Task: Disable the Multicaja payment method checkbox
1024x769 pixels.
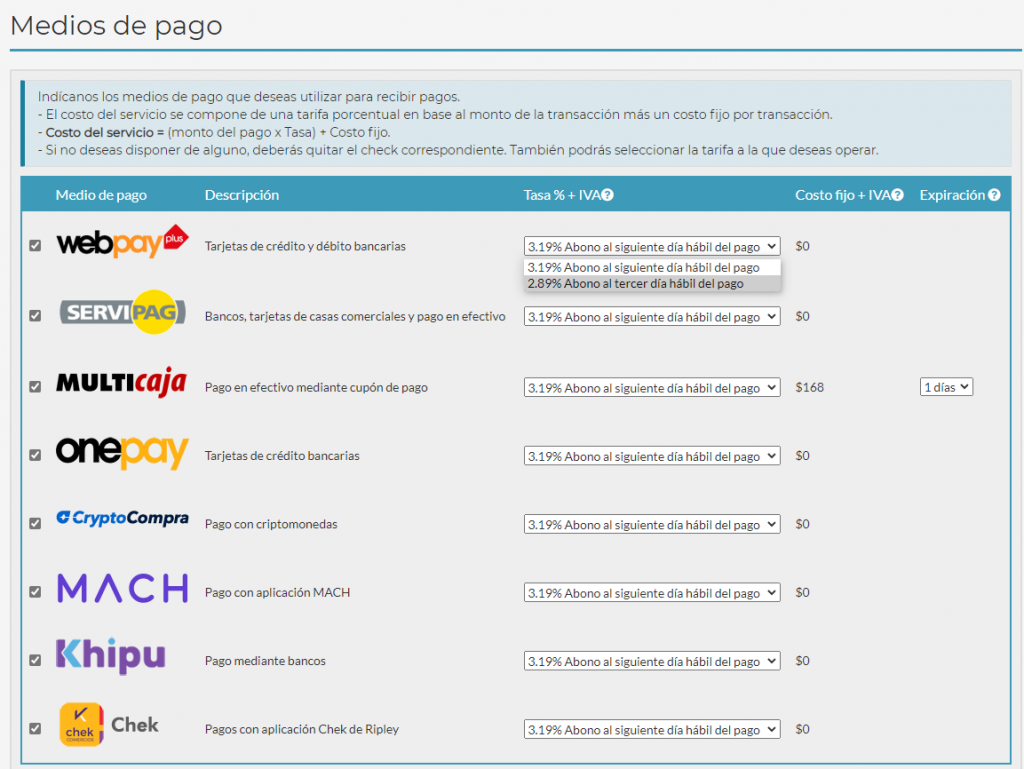Action: (x=35, y=386)
